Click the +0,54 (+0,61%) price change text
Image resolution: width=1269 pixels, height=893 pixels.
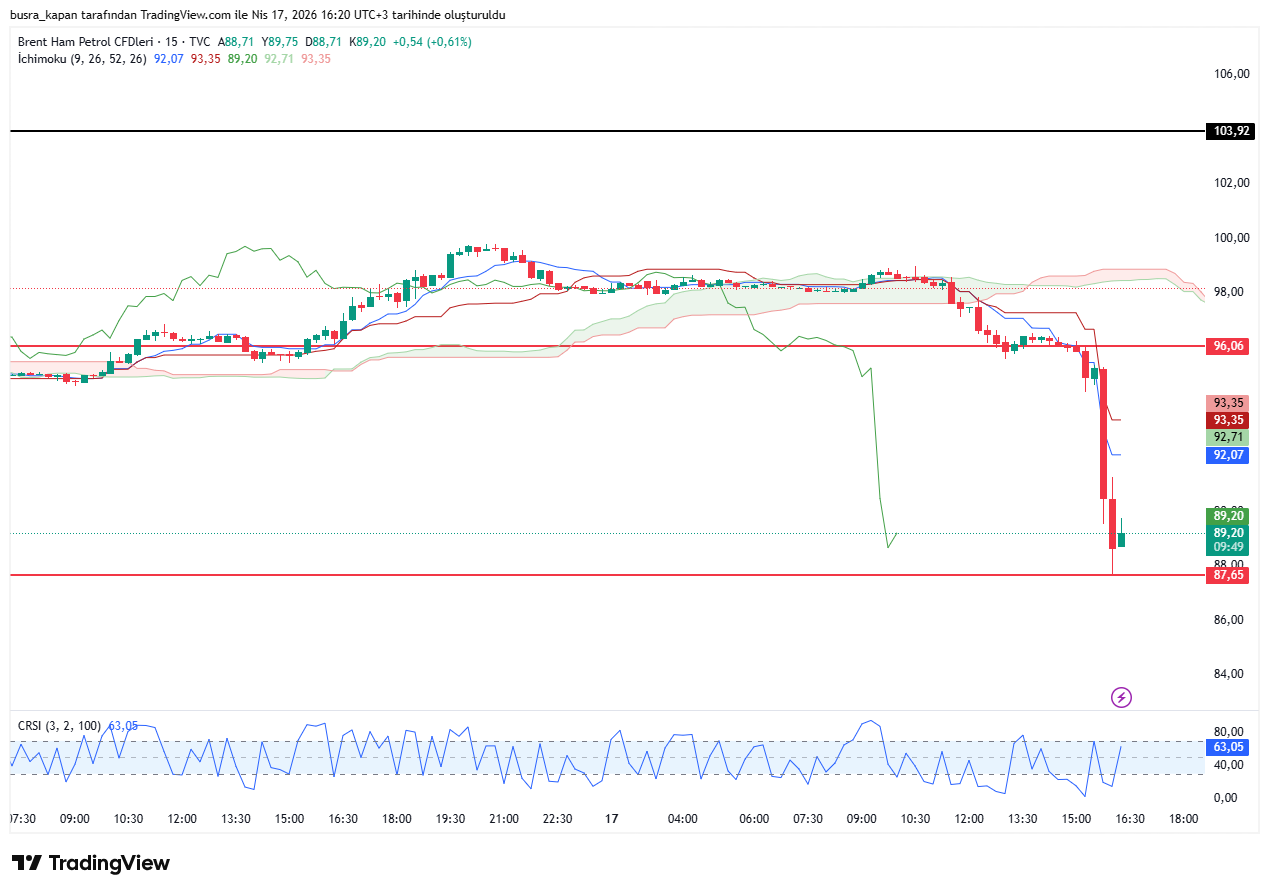pyautogui.click(x=432, y=42)
